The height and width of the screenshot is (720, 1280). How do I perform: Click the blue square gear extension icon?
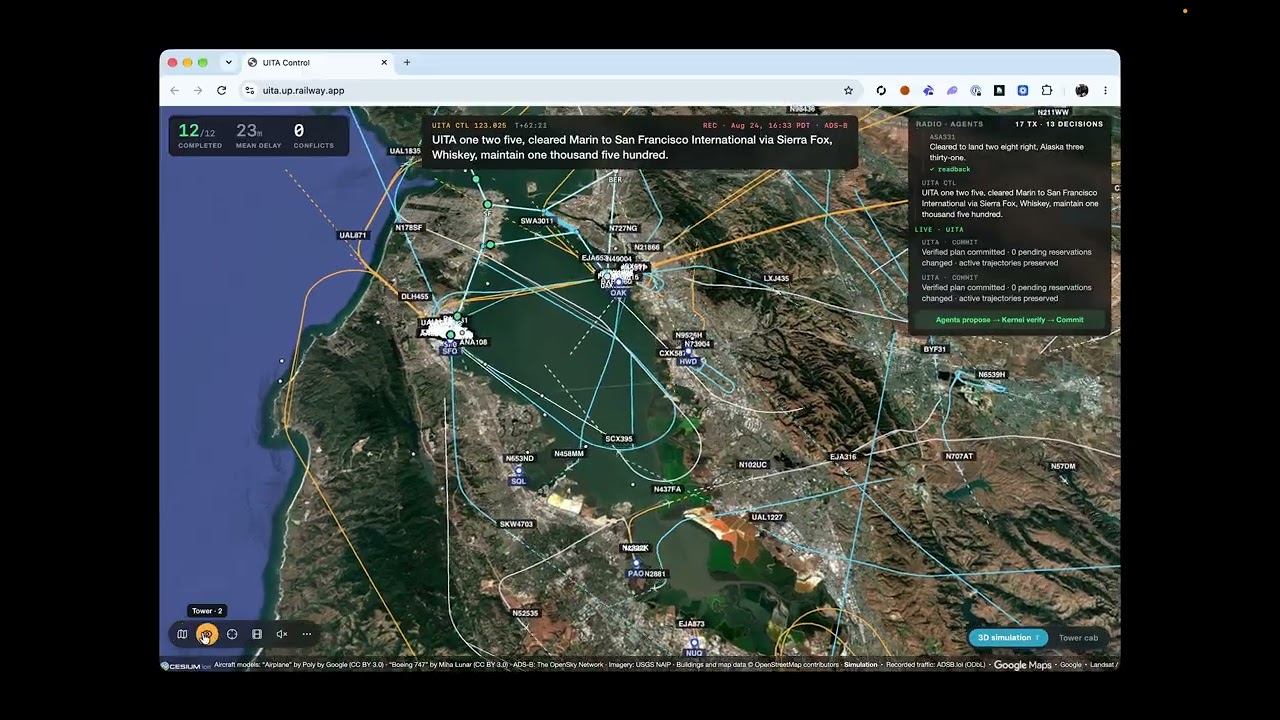1023,90
